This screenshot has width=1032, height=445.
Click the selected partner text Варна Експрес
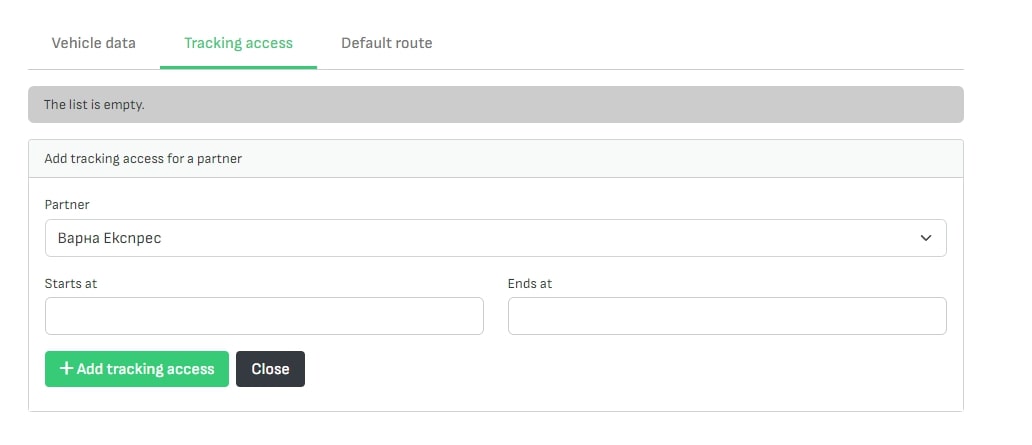coord(109,238)
